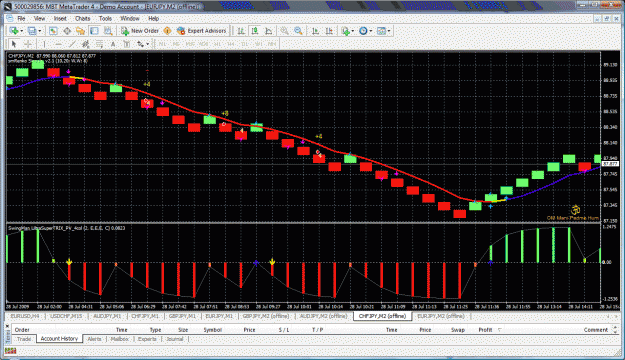The image size is (625, 360).
Task: Click the Periods clock icon
Action: pos(363,31)
